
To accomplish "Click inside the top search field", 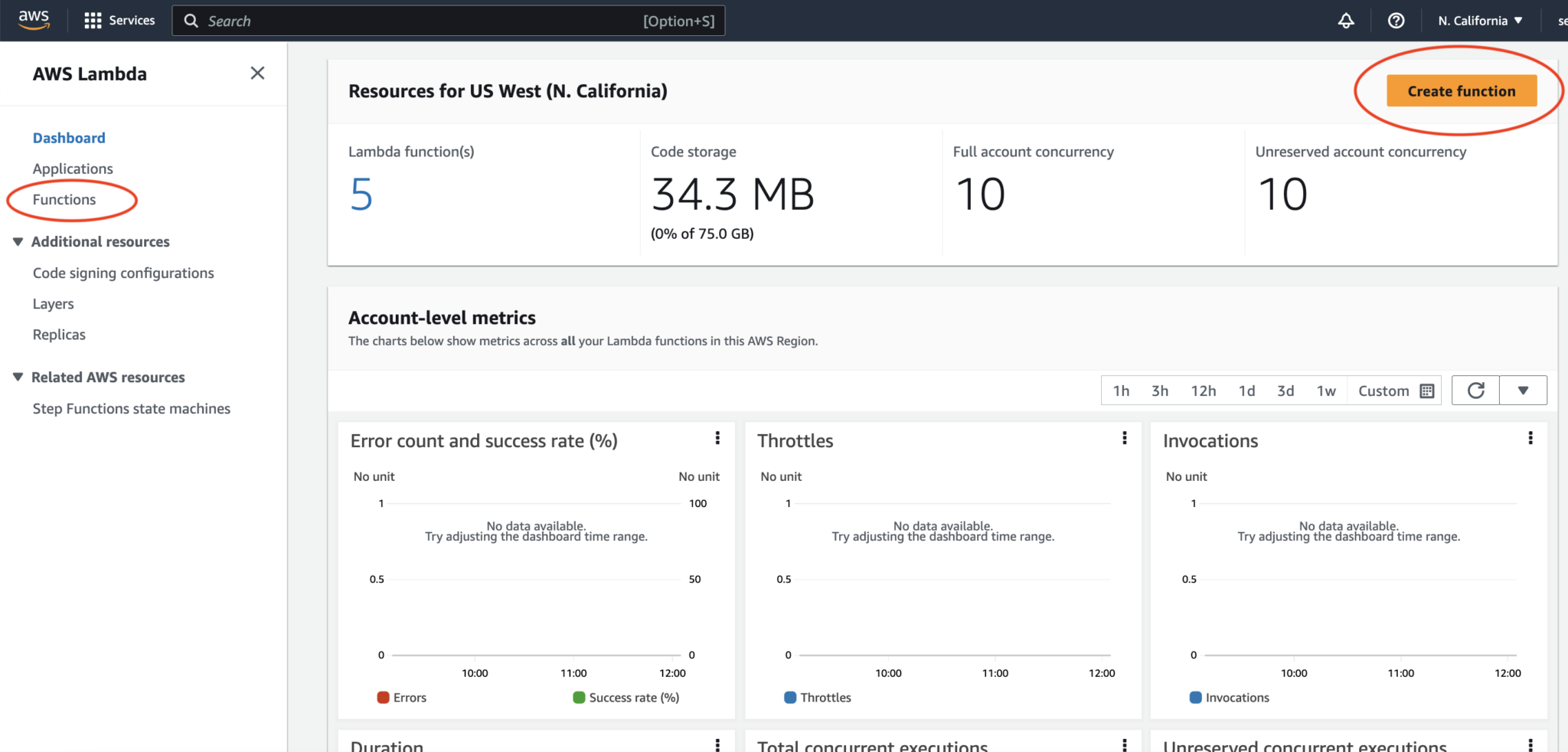I will pyautogui.click(x=449, y=21).
